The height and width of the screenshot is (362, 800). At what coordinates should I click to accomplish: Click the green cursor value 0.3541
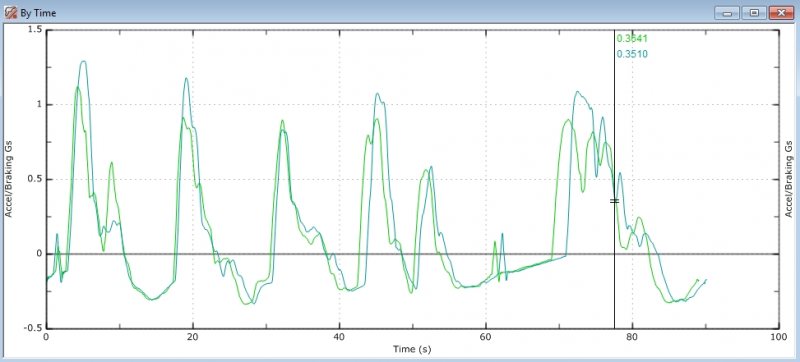coord(632,38)
